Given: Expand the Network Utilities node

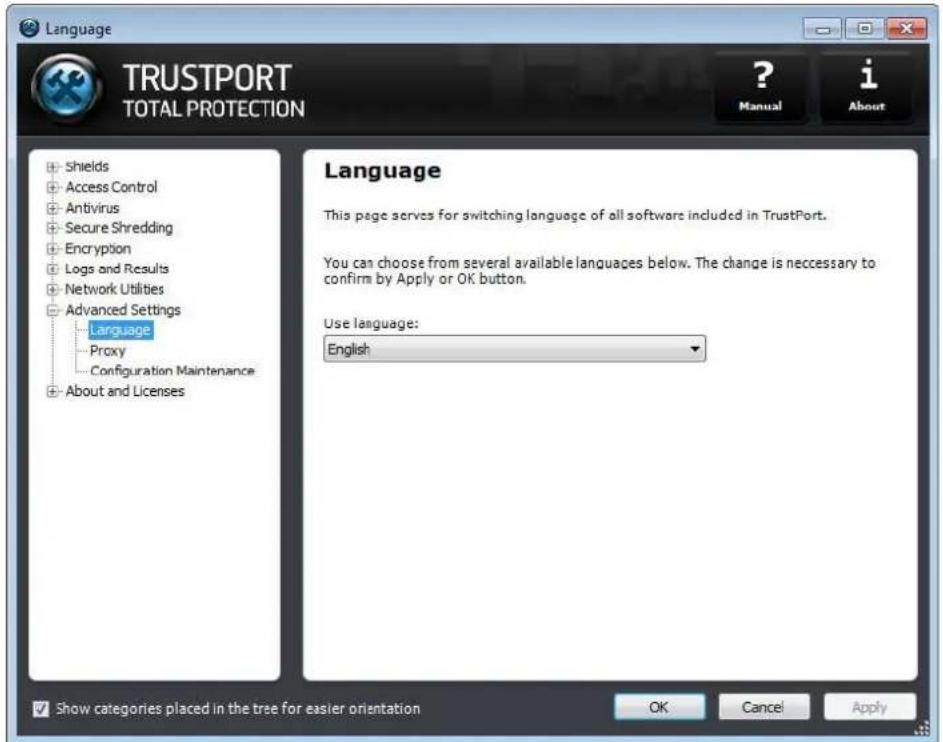Looking at the screenshot, I should tap(52, 289).
